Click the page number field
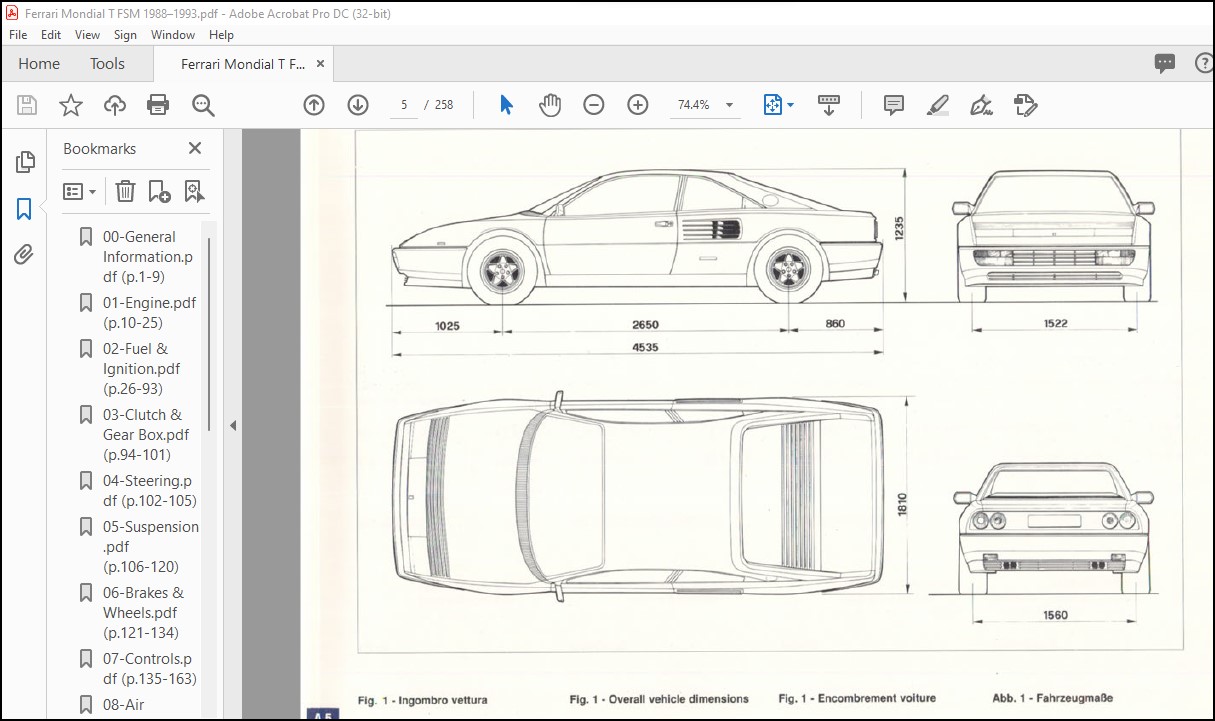1215x721 pixels. [403, 105]
